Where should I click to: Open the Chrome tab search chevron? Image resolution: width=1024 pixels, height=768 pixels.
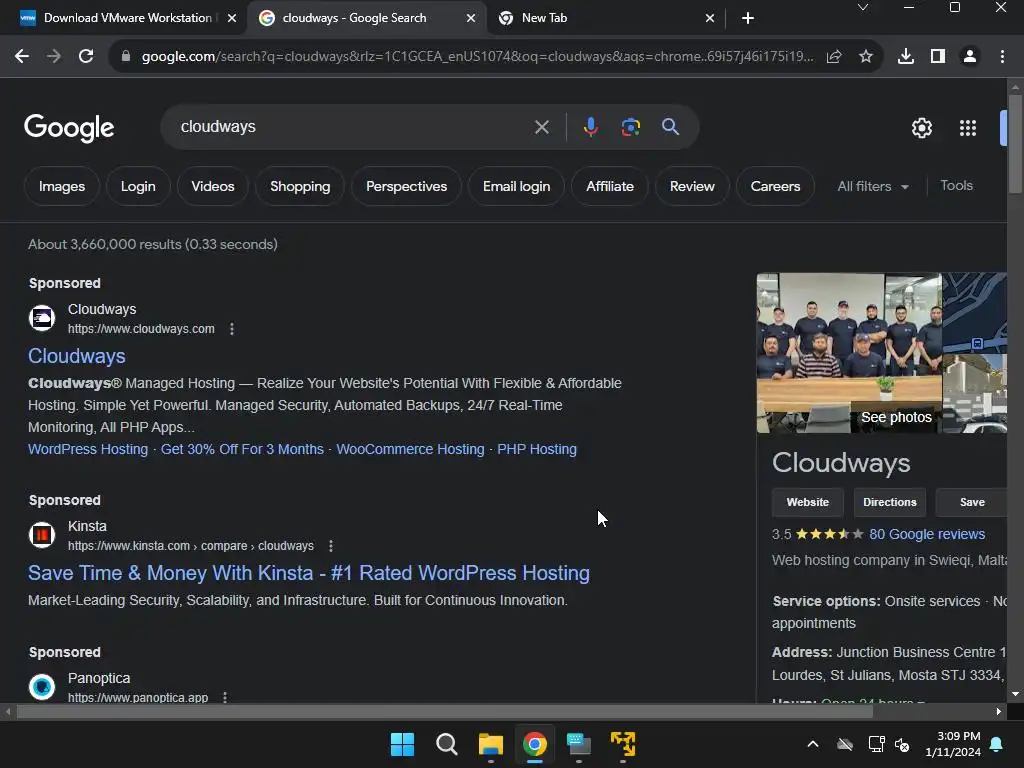863,8
